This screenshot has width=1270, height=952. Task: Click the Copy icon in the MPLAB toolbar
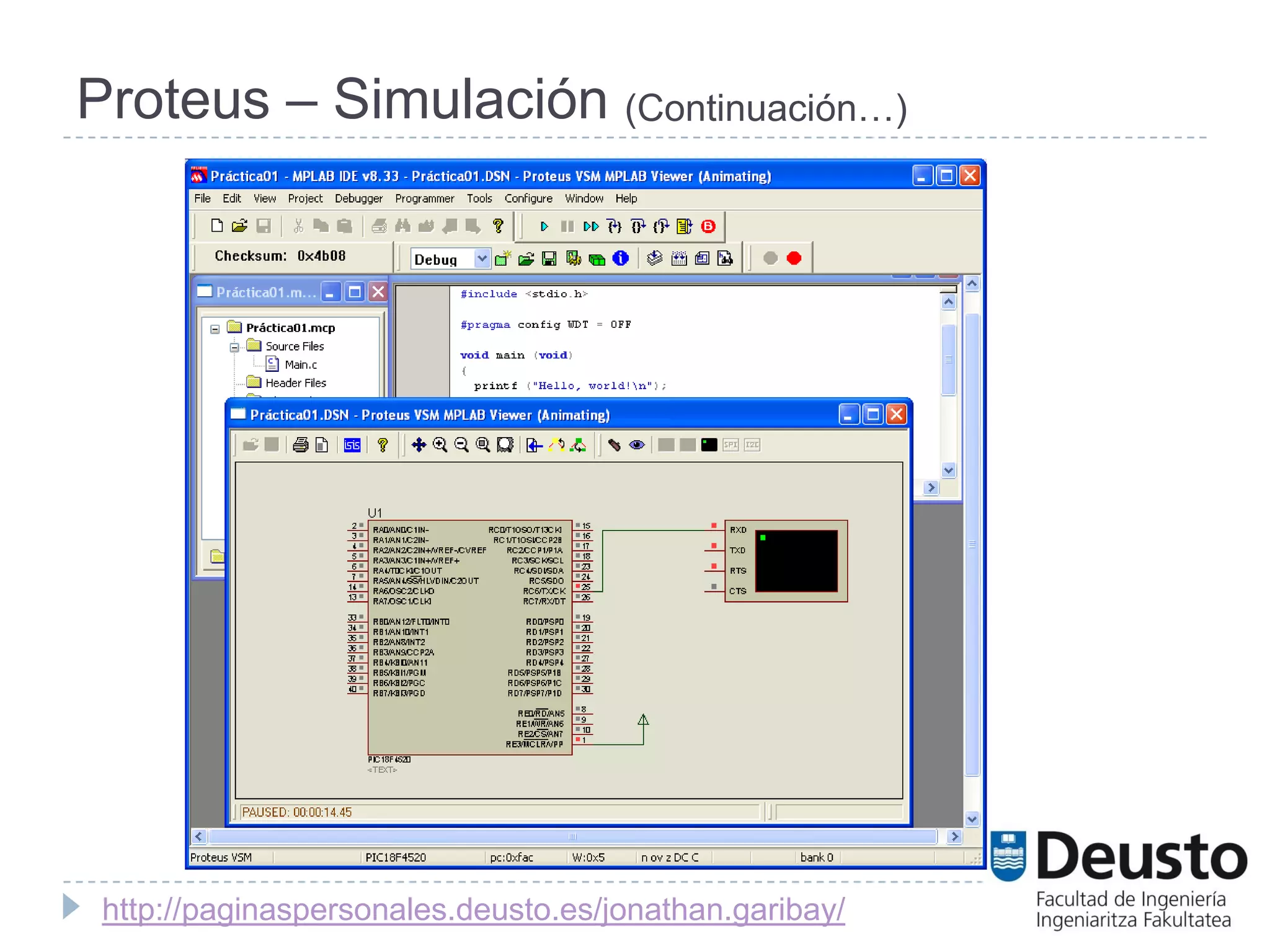click(321, 226)
